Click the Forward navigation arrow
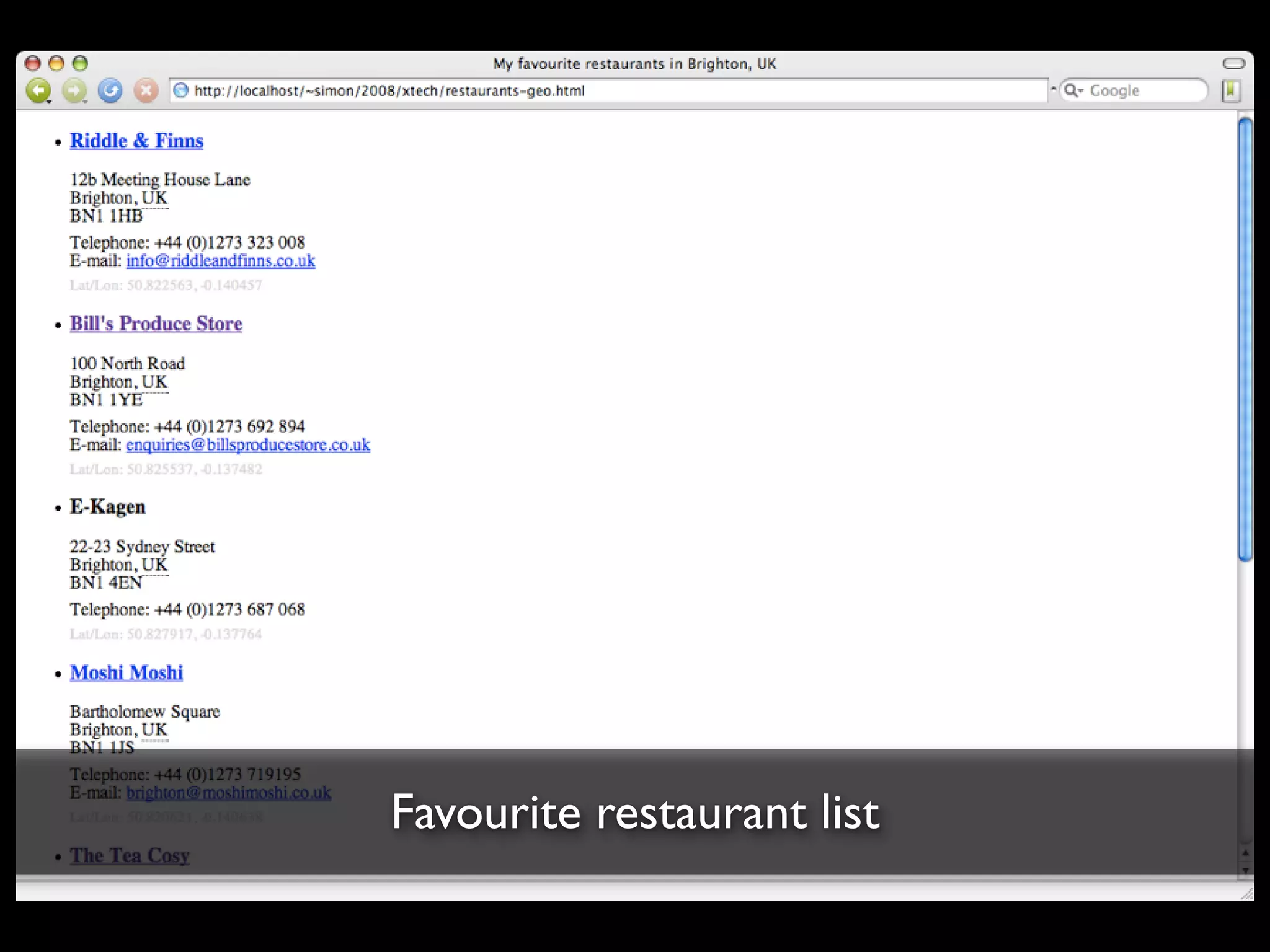This screenshot has width=1270, height=952. pos(74,91)
